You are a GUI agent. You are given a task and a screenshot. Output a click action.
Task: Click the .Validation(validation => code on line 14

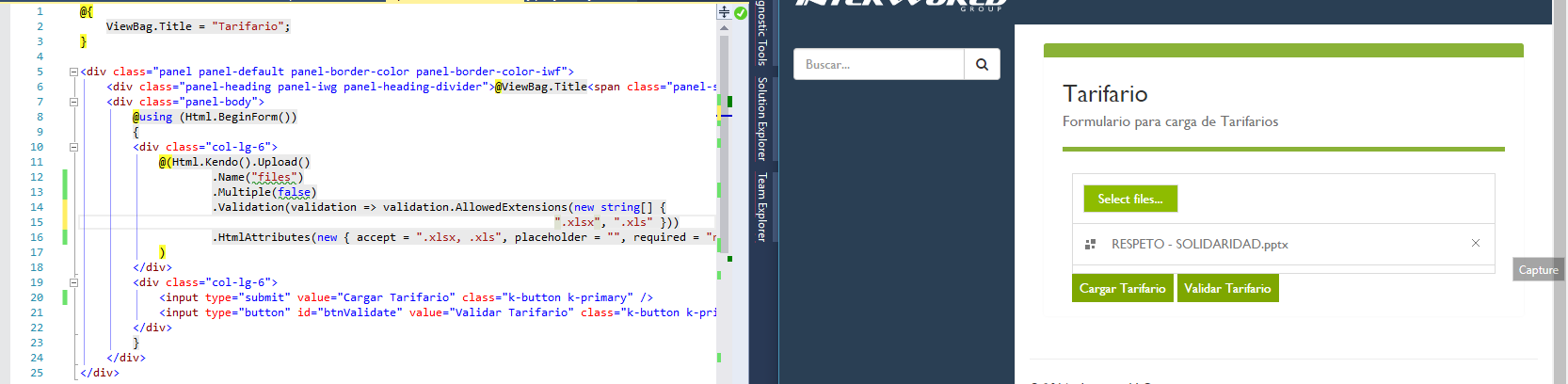pos(439,207)
